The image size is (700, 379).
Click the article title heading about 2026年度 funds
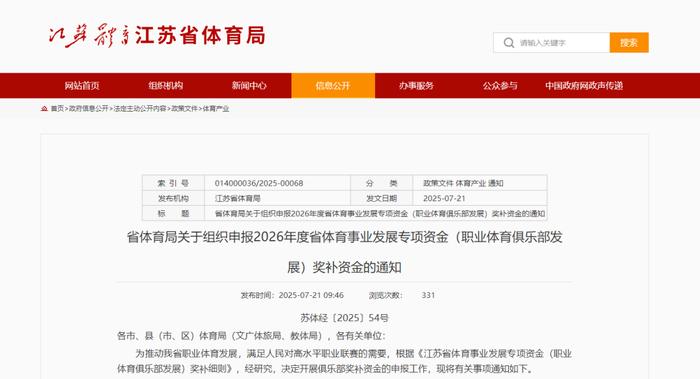344,252
